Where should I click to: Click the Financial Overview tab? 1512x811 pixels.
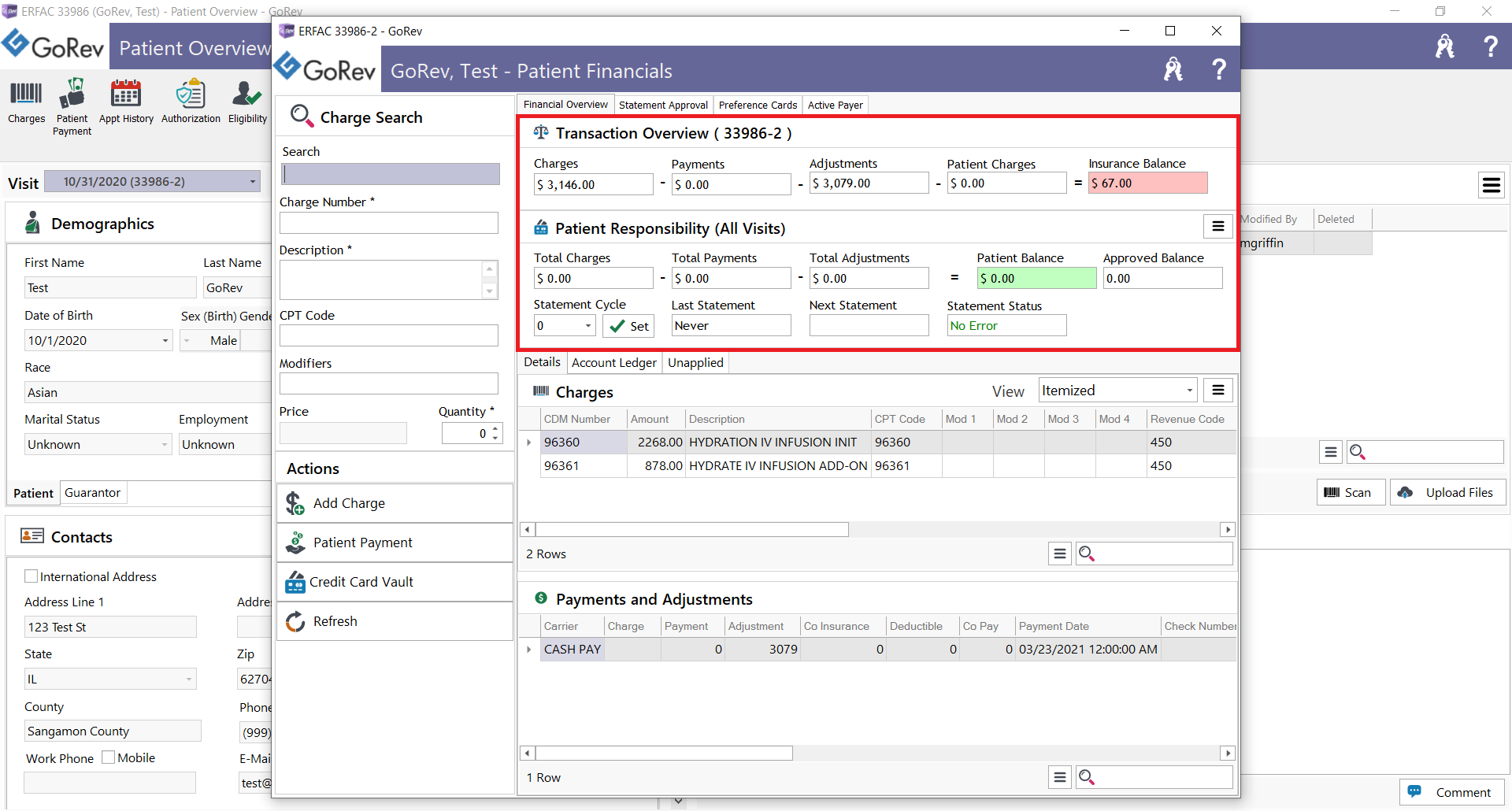pyautogui.click(x=565, y=104)
